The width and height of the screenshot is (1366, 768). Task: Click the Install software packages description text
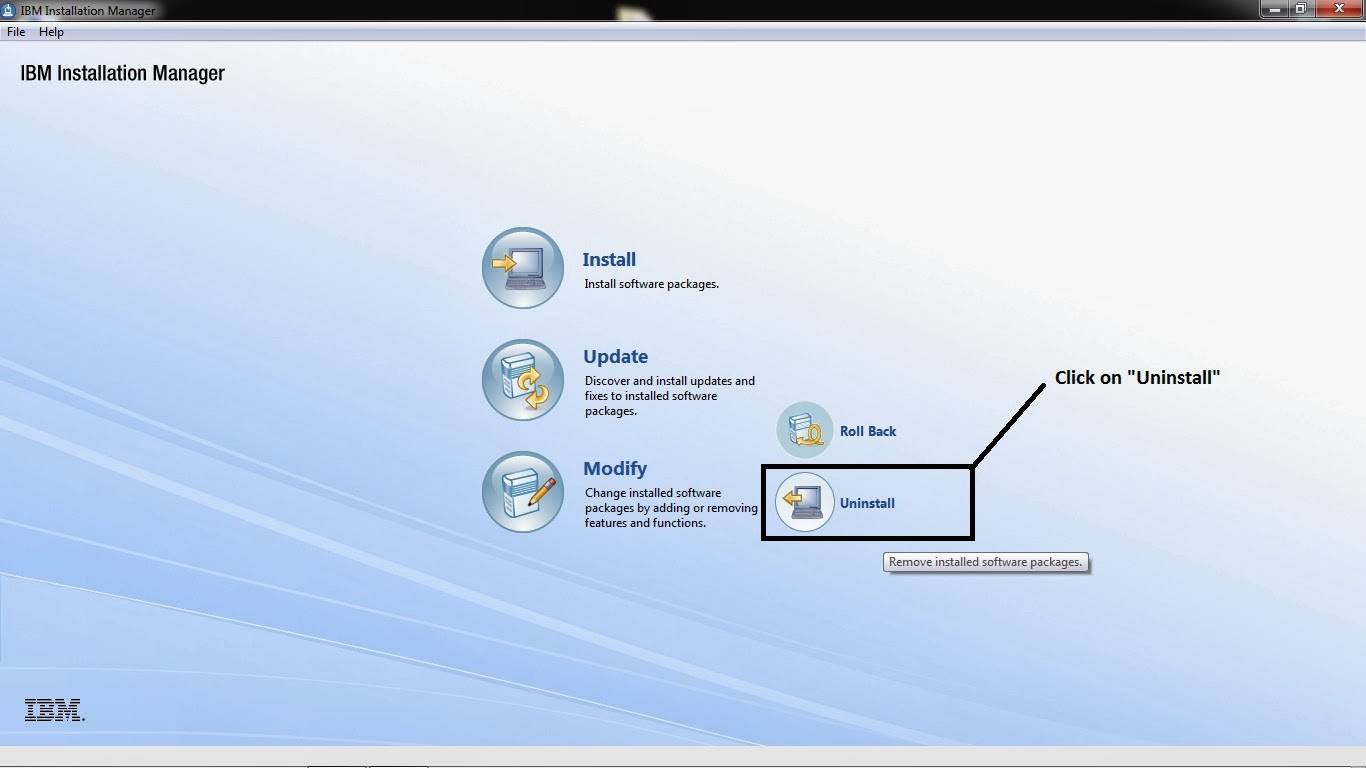point(651,284)
